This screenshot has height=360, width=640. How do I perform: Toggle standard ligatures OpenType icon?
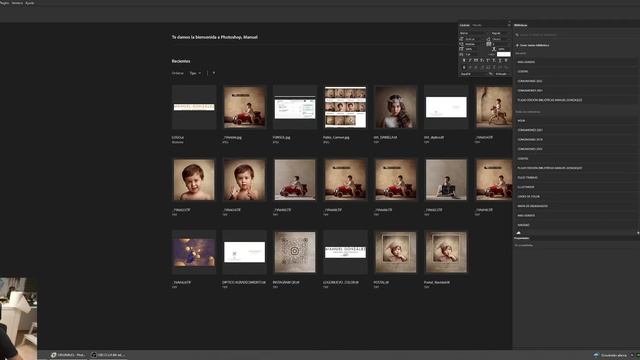[x=464, y=67]
